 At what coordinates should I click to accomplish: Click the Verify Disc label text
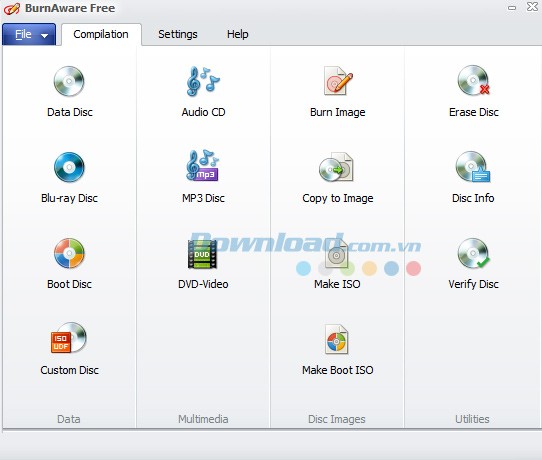[473, 284]
